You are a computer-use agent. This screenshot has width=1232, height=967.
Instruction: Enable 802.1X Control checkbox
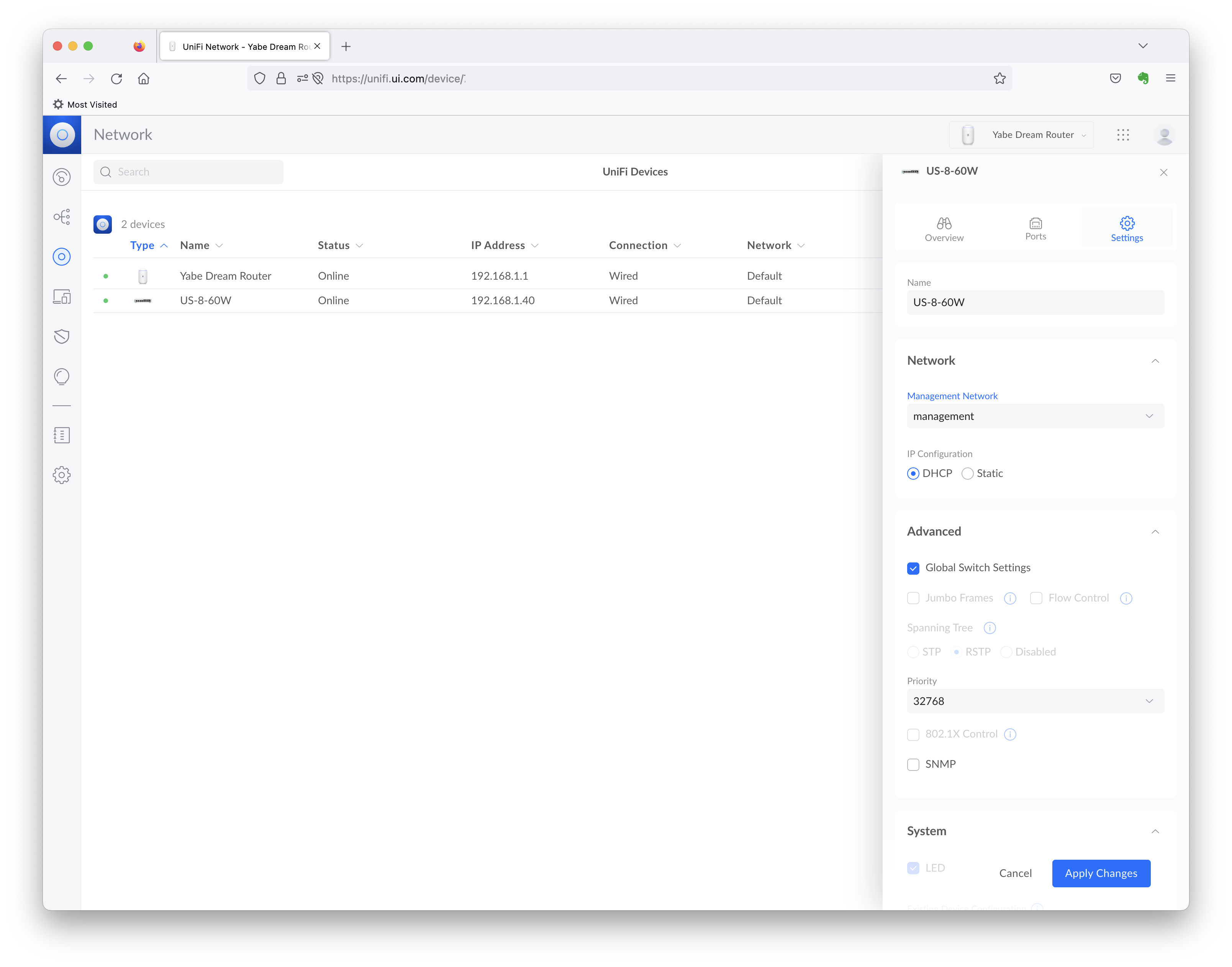pos(913,734)
